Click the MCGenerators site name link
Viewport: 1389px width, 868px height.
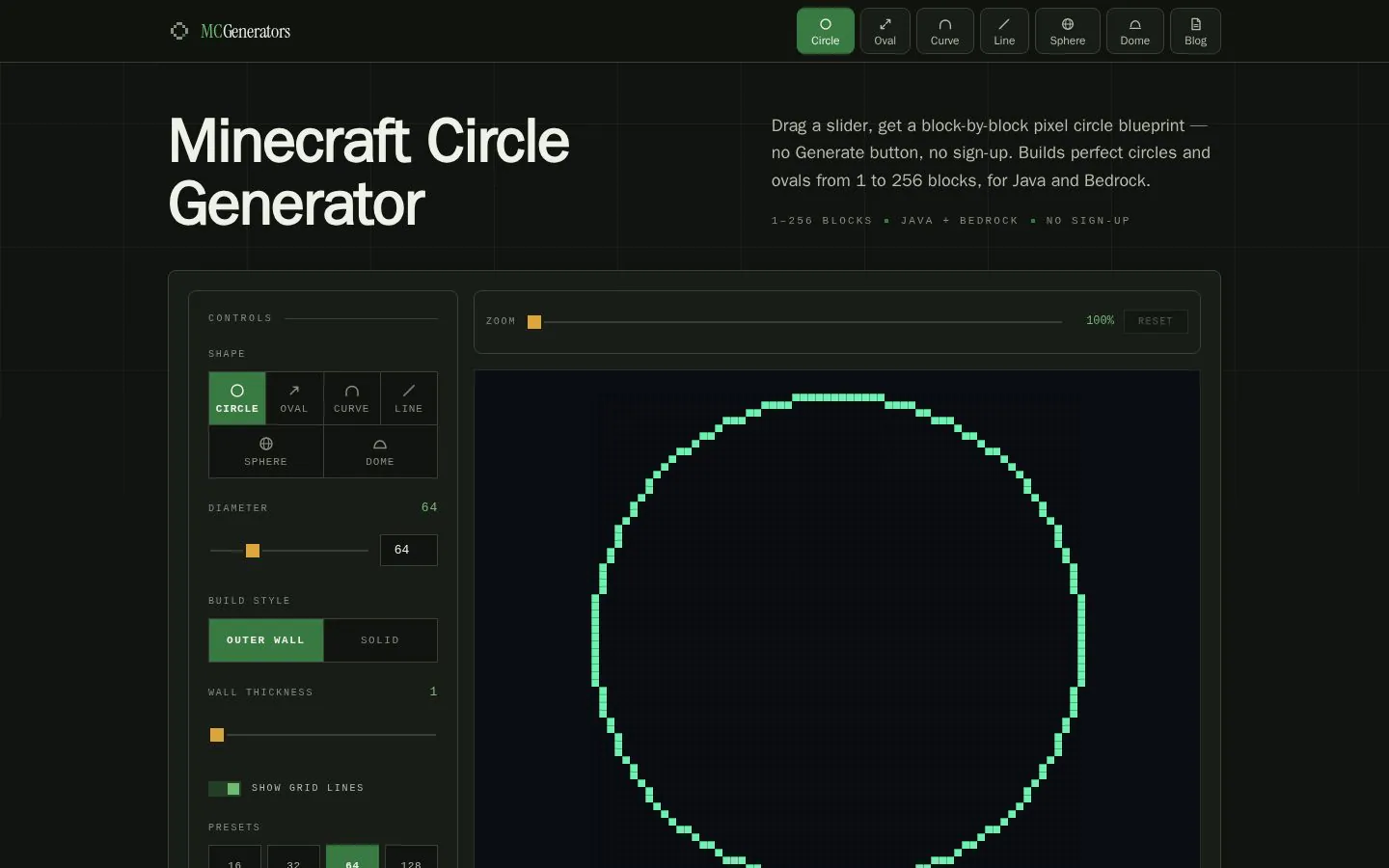tap(245, 31)
